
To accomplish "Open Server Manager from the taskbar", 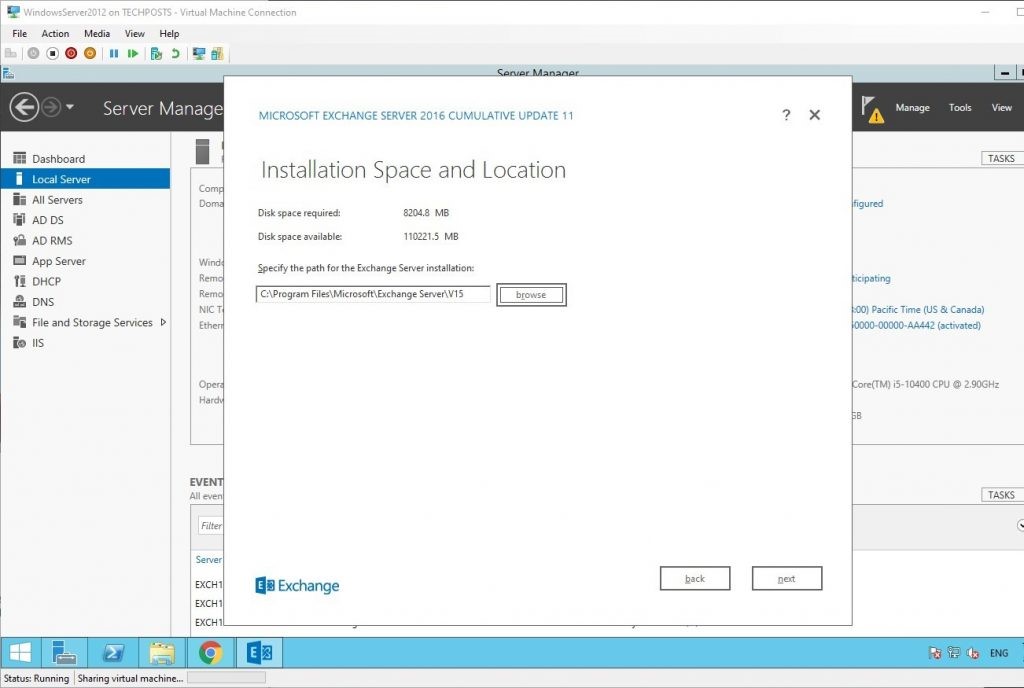I will (x=64, y=653).
